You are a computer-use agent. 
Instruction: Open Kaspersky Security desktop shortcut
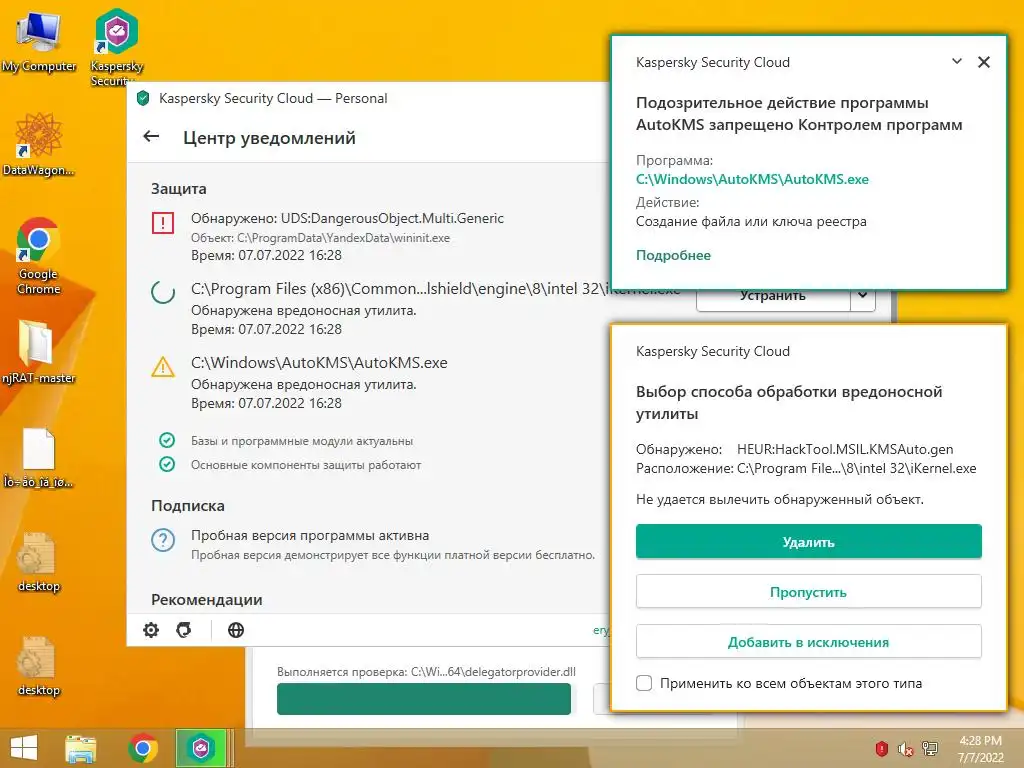116,47
